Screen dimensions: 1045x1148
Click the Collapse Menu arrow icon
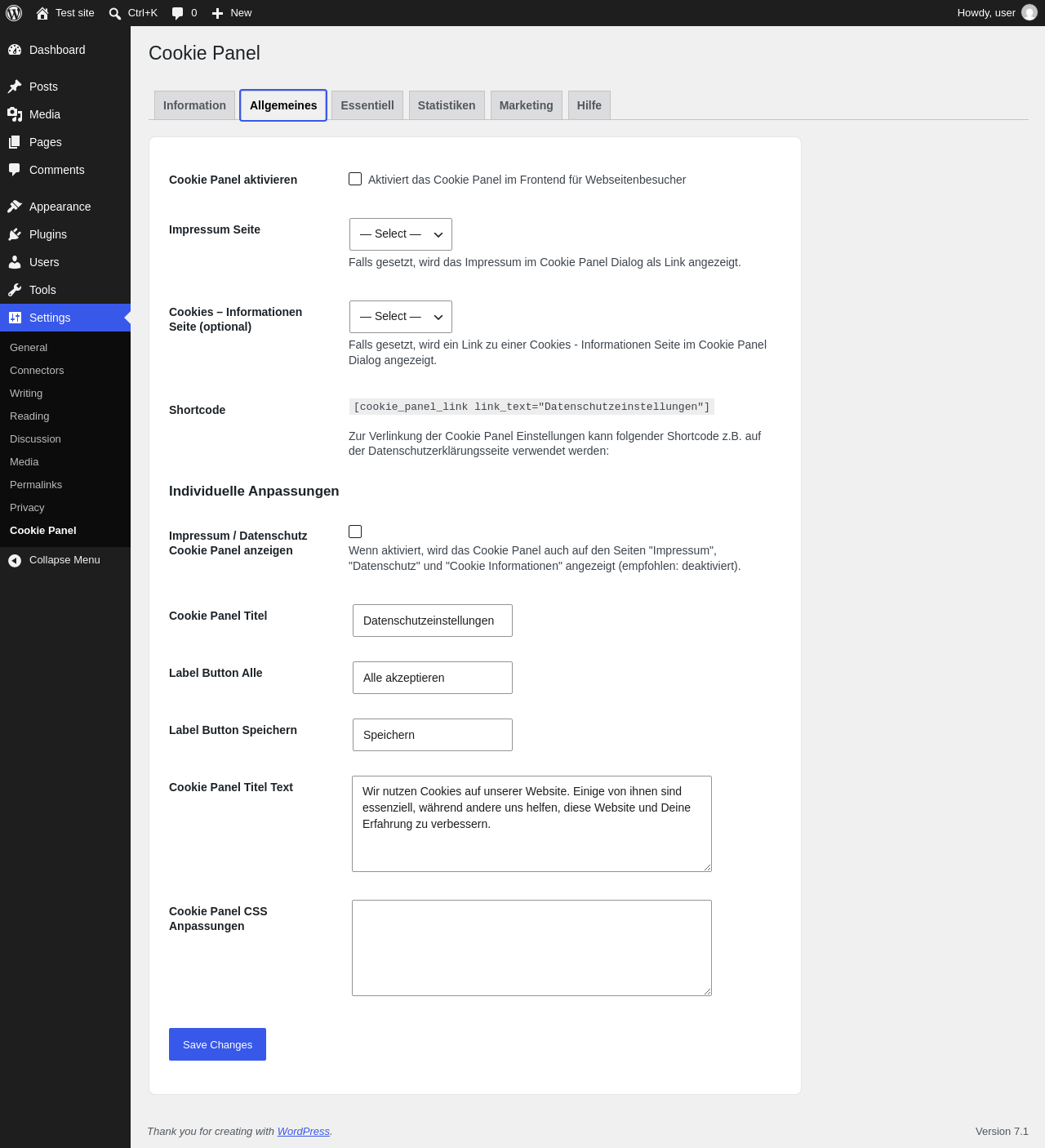pyautogui.click(x=15, y=560)
